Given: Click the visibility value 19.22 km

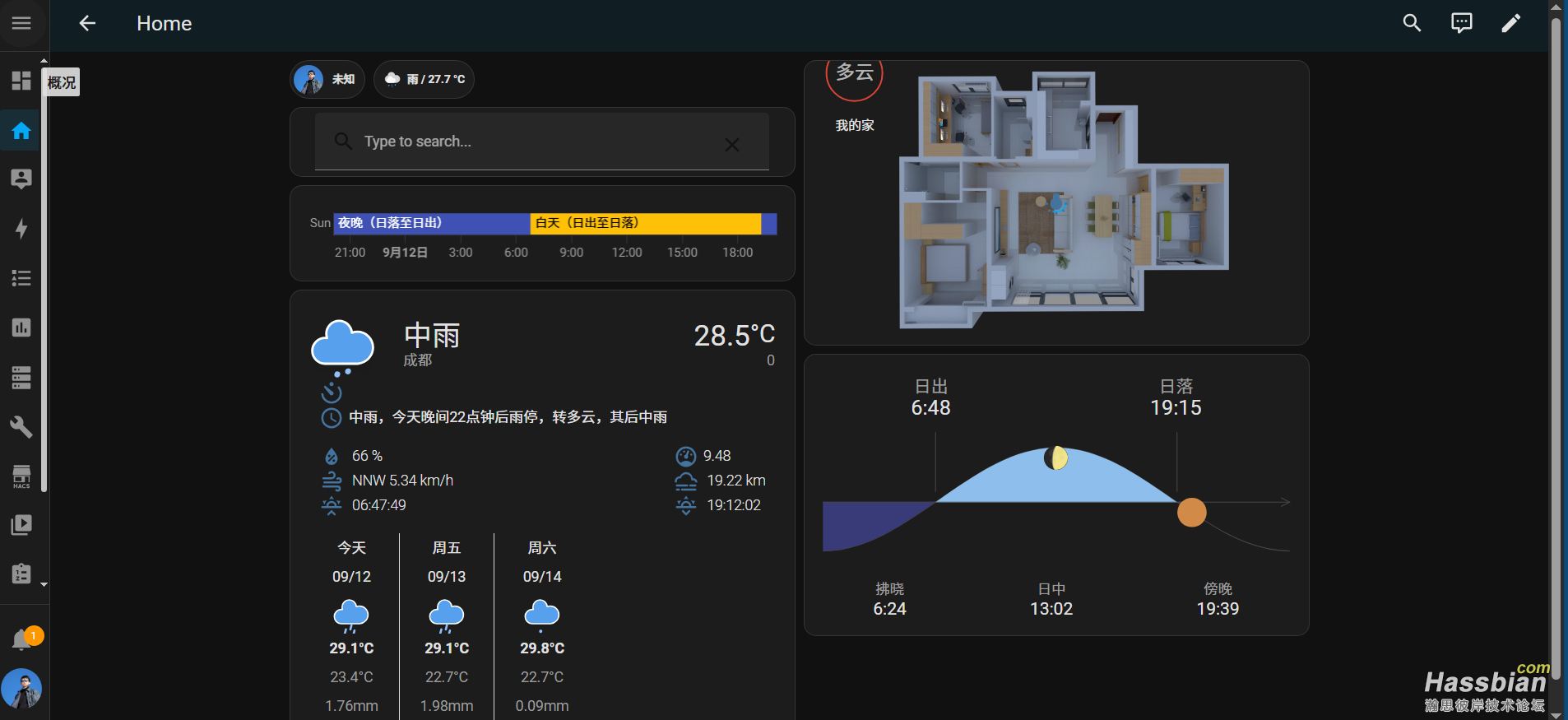Looking at the screenshot, I should pyautogui.click(x=736, y=481).
